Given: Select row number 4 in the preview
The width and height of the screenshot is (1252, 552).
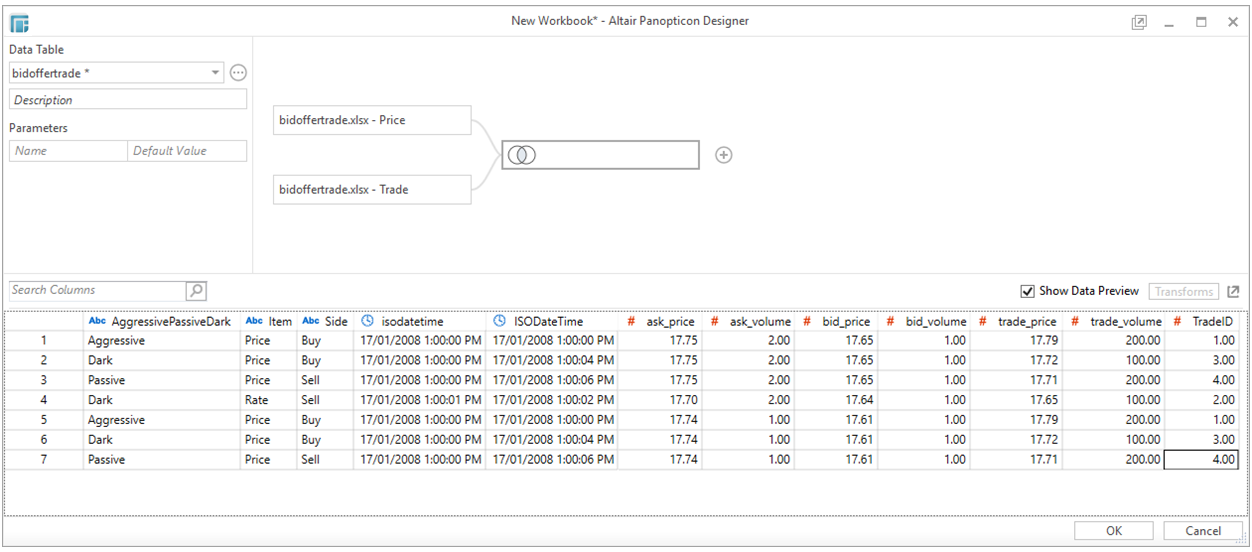Looking at the screenshot, I should click(44, 400).
